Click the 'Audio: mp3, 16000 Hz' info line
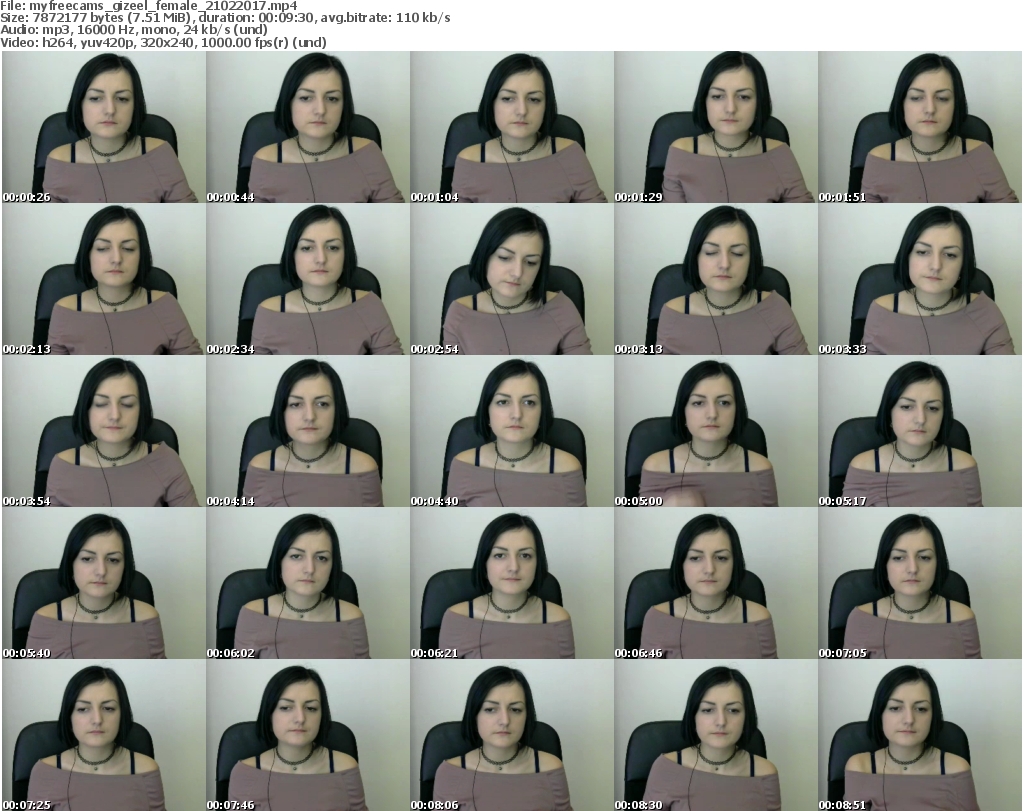The image size is (1024, 811). click(134, 30)
